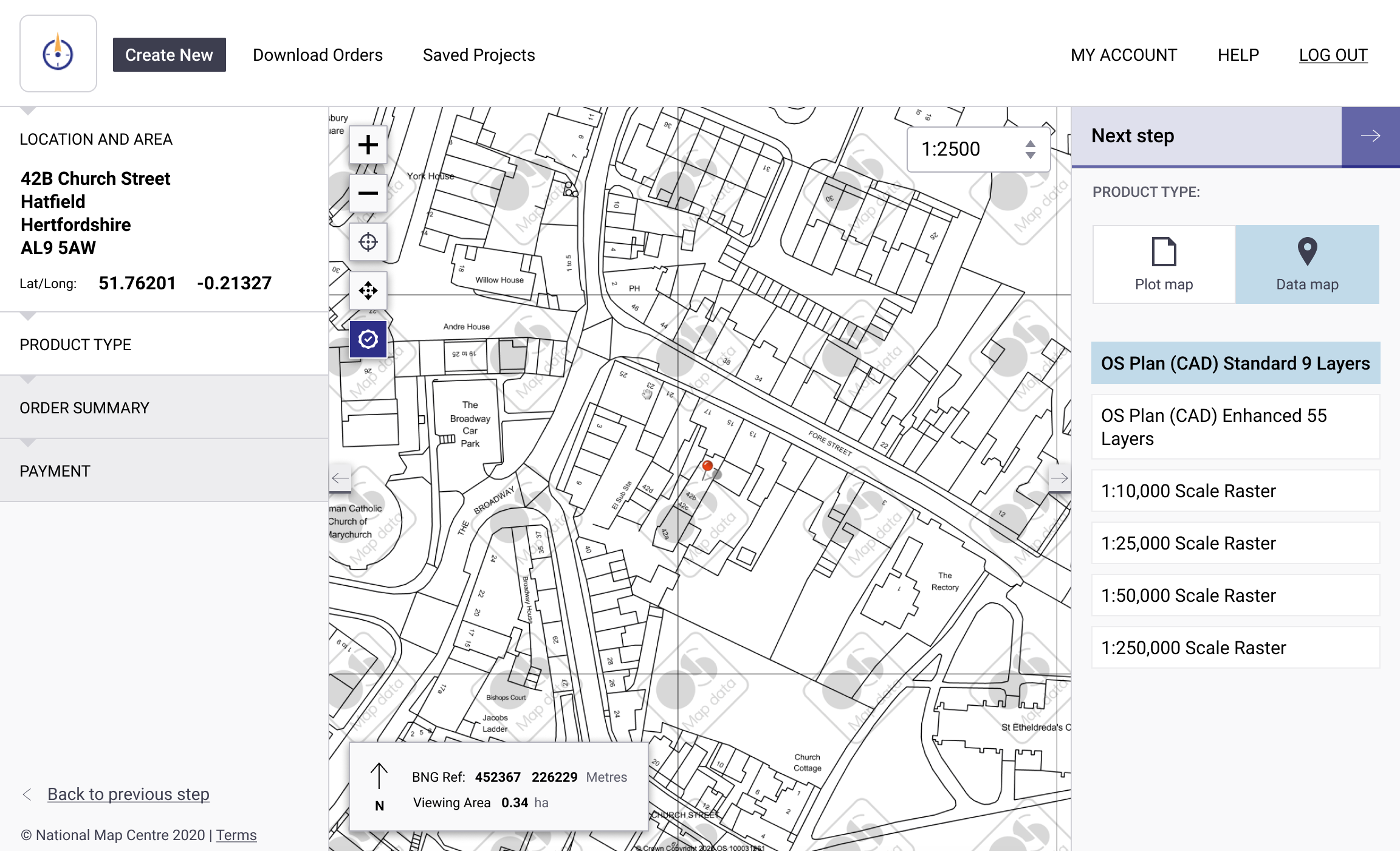Pan map right with edge arrow
The width and height of the screenshot is (1400, 851).
(x=1059, y=478)
